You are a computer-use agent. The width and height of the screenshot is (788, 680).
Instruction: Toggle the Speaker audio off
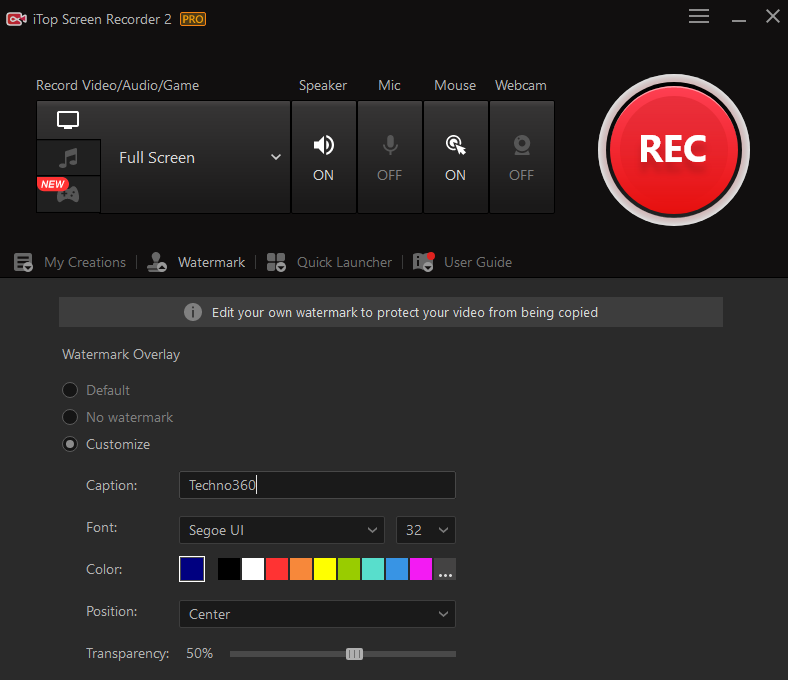pos(323,157)
